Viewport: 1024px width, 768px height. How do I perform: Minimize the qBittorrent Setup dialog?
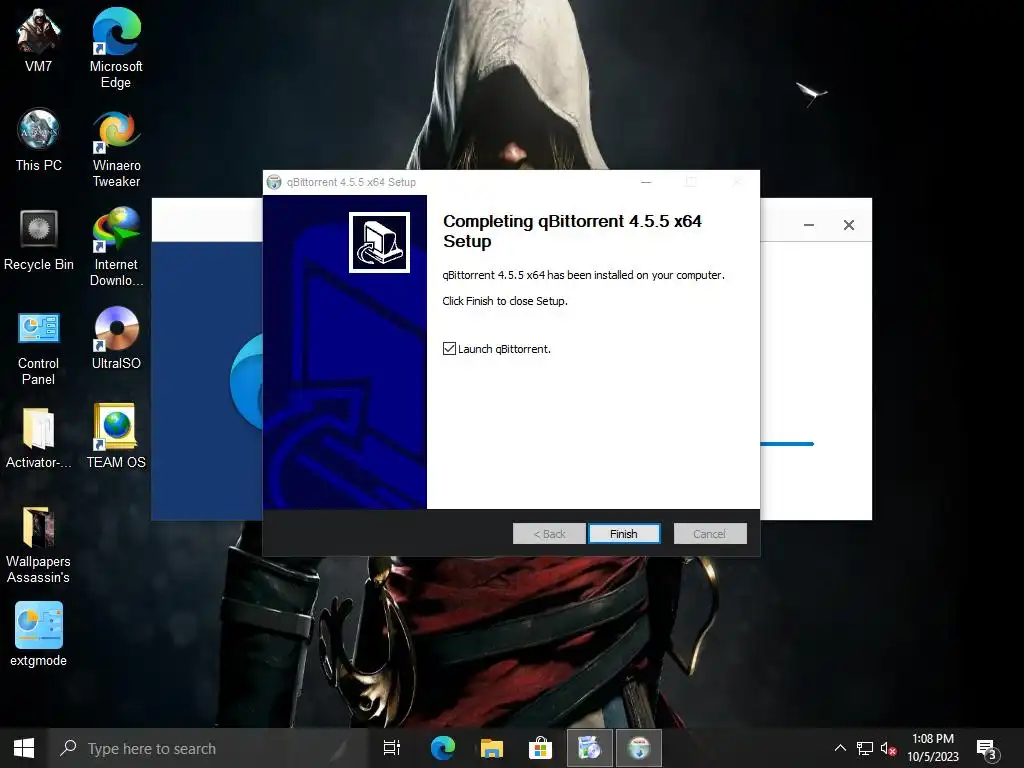point(646,182)
